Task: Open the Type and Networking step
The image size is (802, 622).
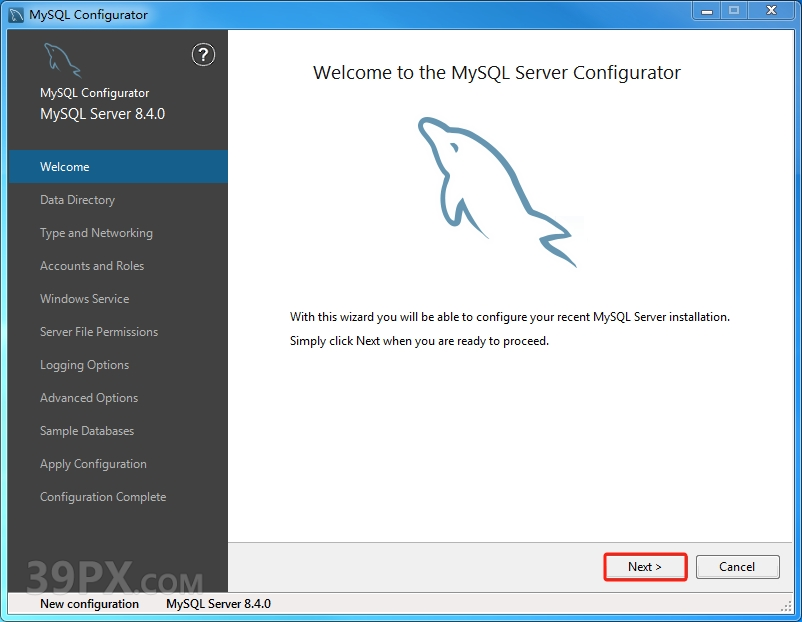Action: 96,233
